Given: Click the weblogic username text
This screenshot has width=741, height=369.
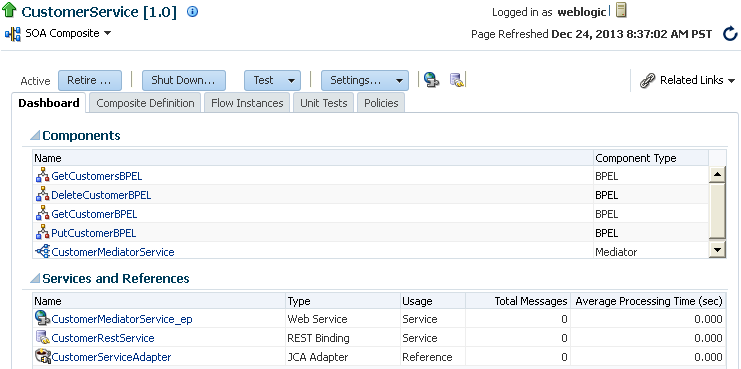Looking at the screenshot, I should 582,12.
